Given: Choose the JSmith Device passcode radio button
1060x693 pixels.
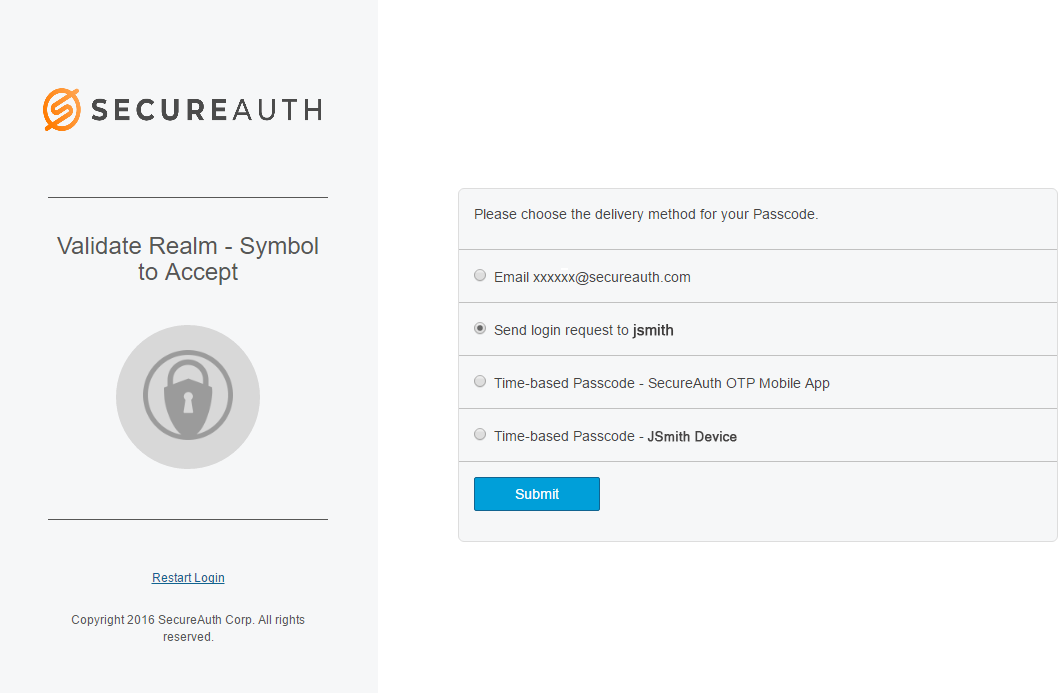Looking at the screenshot, I should tap(480, 434).
